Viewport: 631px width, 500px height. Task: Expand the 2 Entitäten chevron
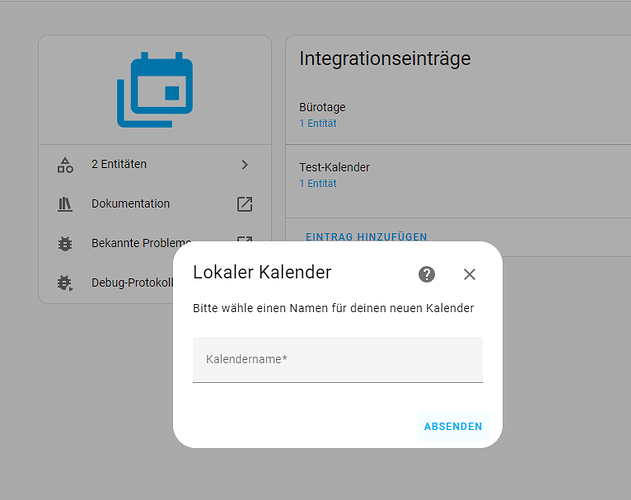click(245, 164)
